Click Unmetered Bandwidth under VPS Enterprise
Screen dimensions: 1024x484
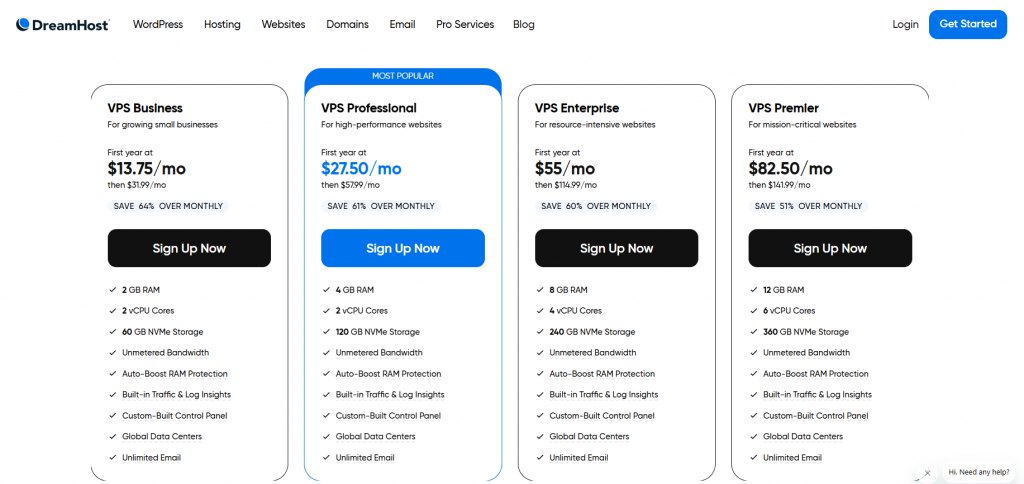[x=593, y=353]
